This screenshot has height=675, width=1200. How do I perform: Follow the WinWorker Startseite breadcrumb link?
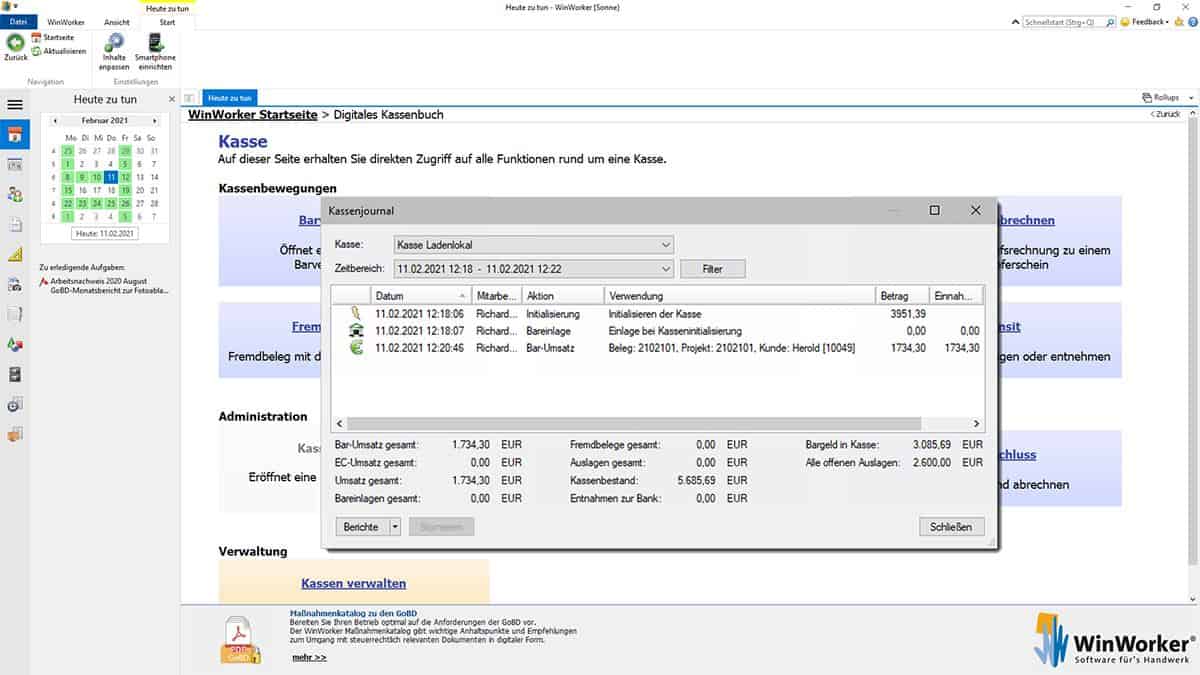coord(252,115)
